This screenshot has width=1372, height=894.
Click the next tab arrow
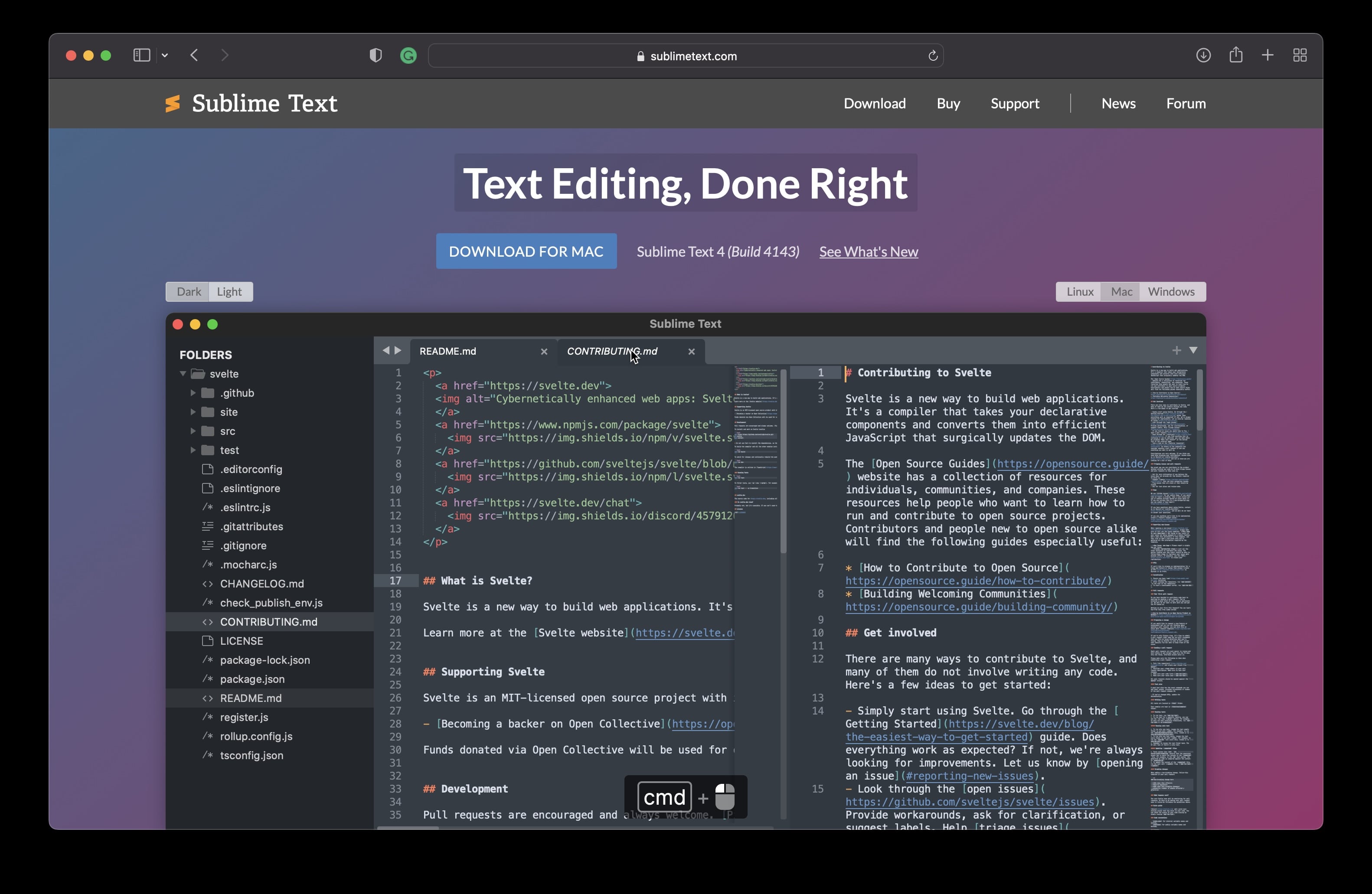click(x=398, y=350)
